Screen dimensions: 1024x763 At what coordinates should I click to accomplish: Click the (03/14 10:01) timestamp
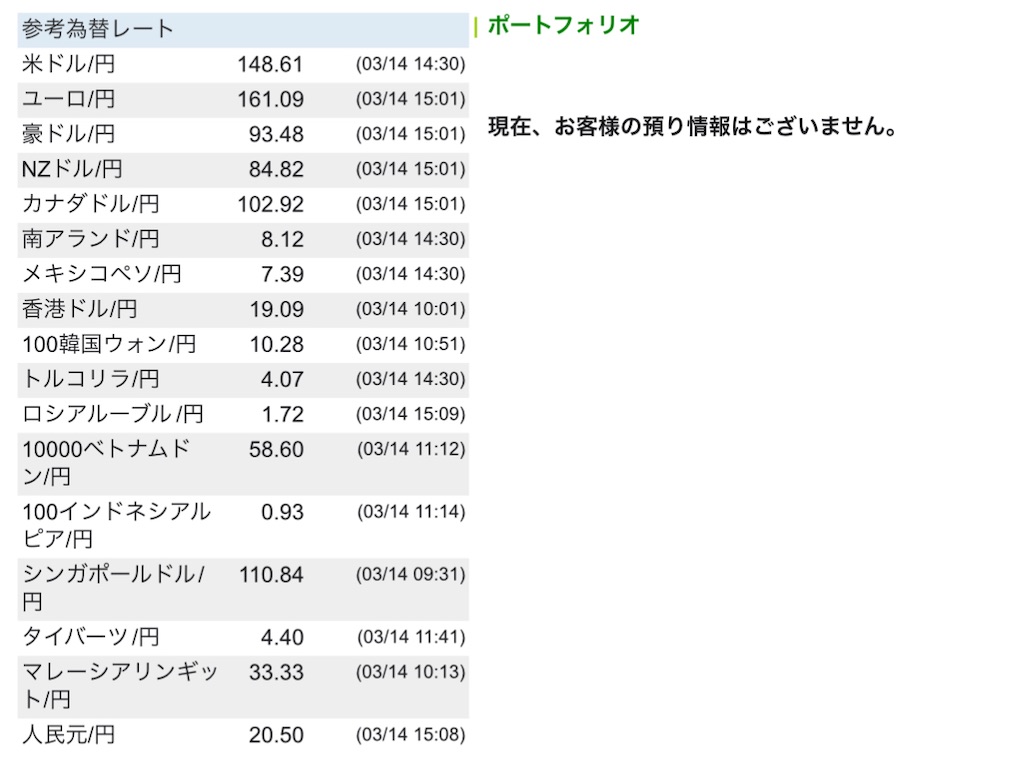coord(411,309)
